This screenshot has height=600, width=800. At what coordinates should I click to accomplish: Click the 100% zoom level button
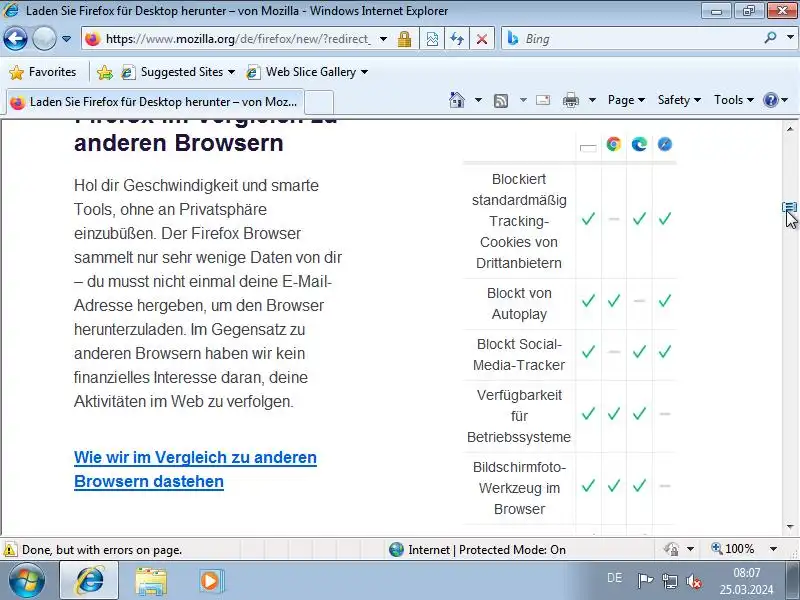733,549
